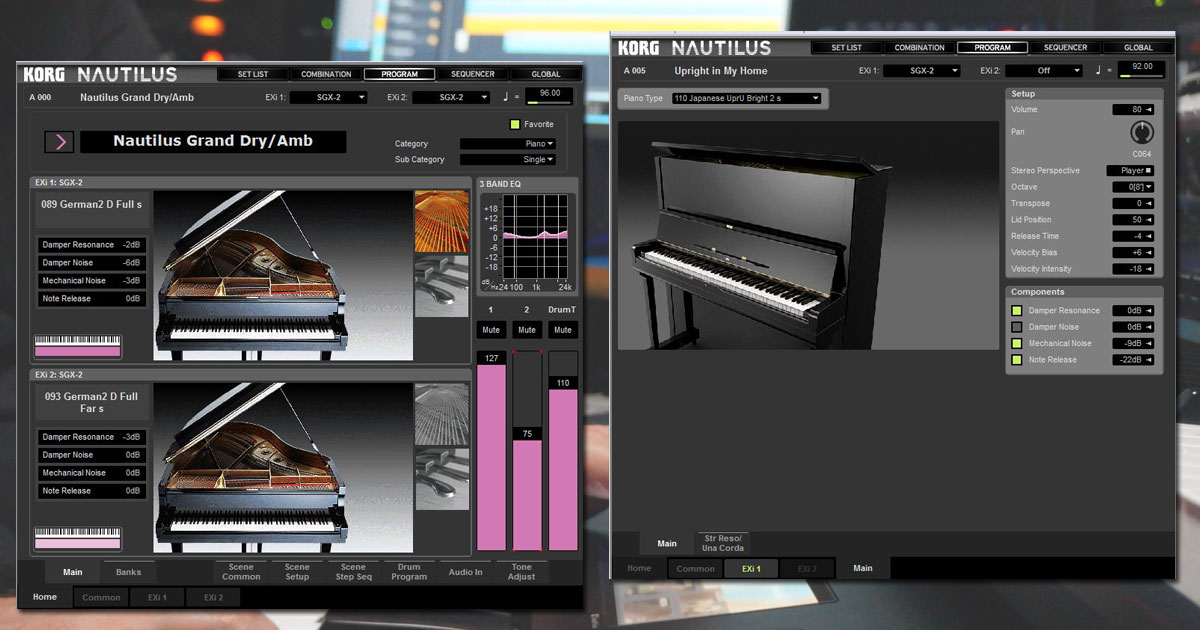Click the Velocity Intensity value field
This screenshot has width=1200, height=630.
(1134, 269)
